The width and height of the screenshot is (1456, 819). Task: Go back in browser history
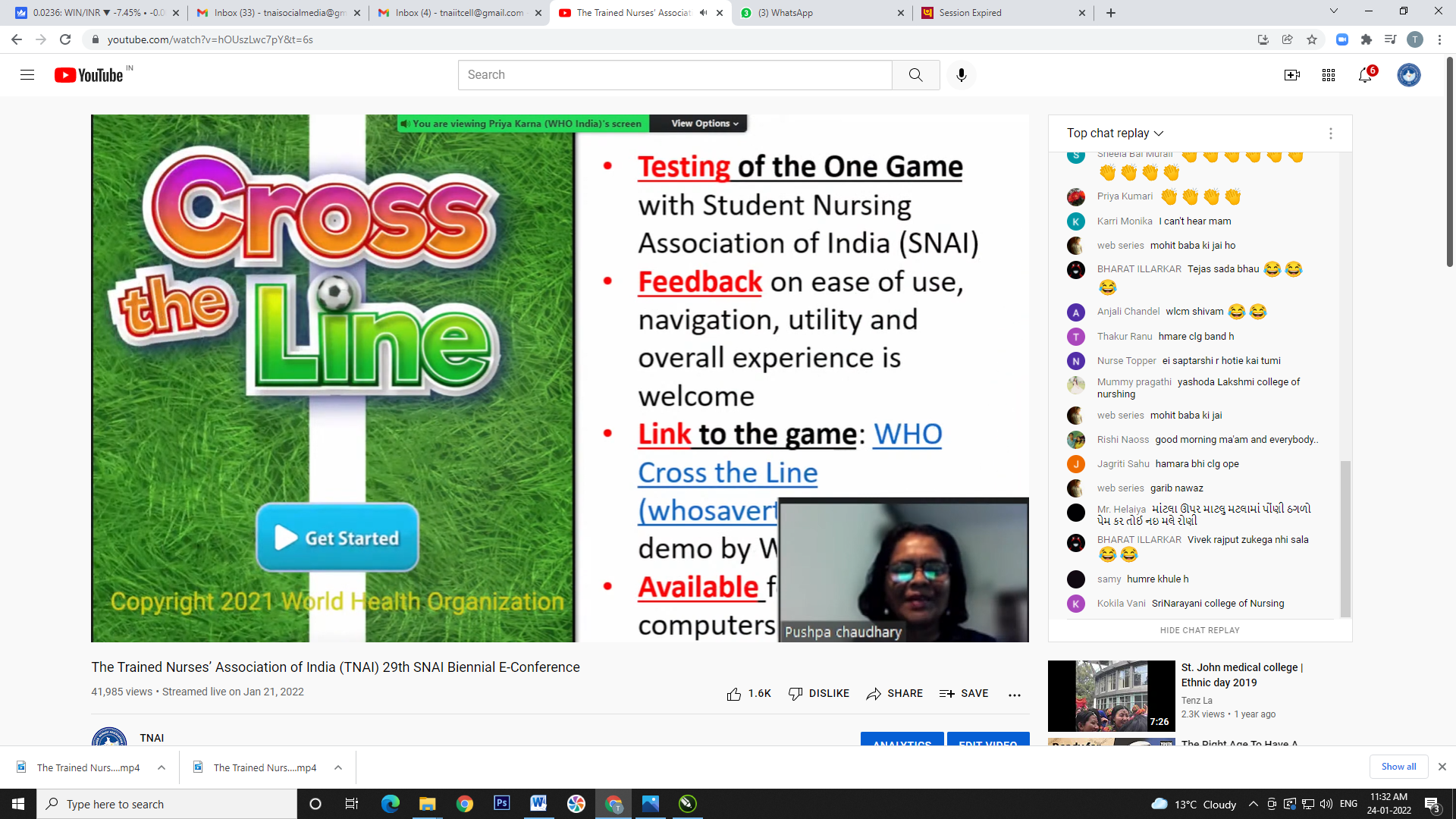(17, 39)
